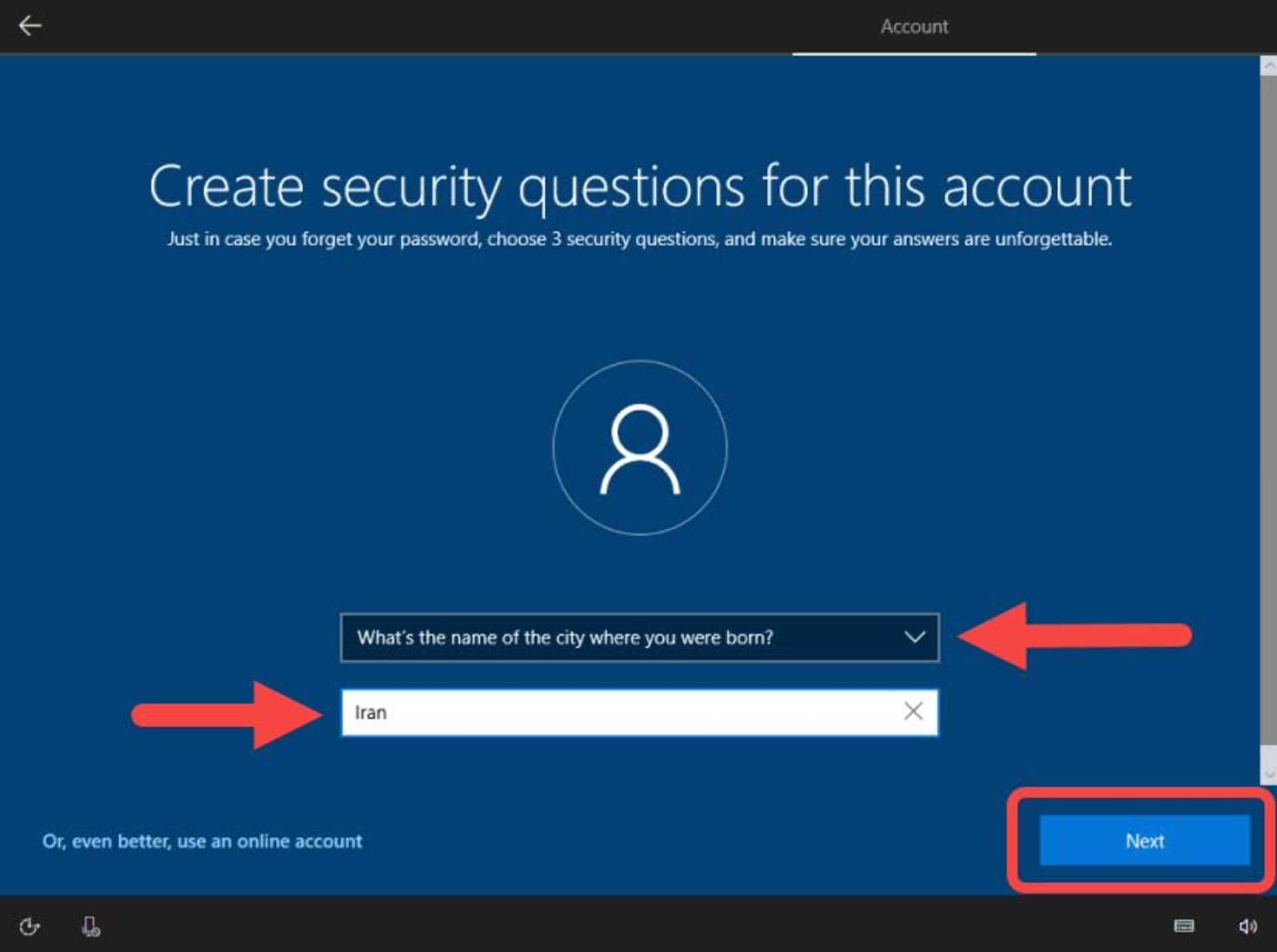Viewport: 1277px width, 952px height.
Task: Click the 'Create security questions for this account' heading
Action: pos(640,187)
